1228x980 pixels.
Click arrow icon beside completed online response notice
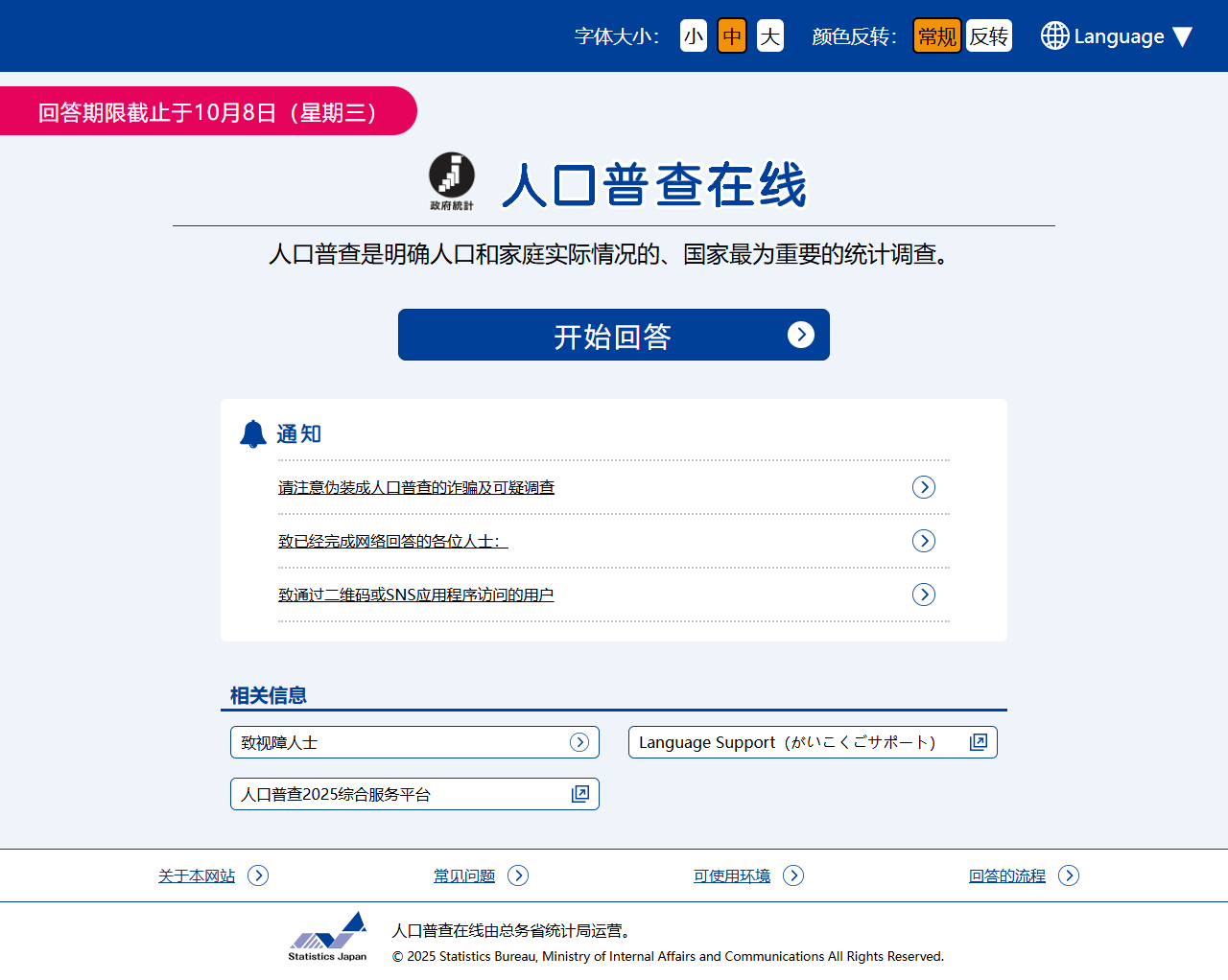pyautogui.click(x=923, y=541)
